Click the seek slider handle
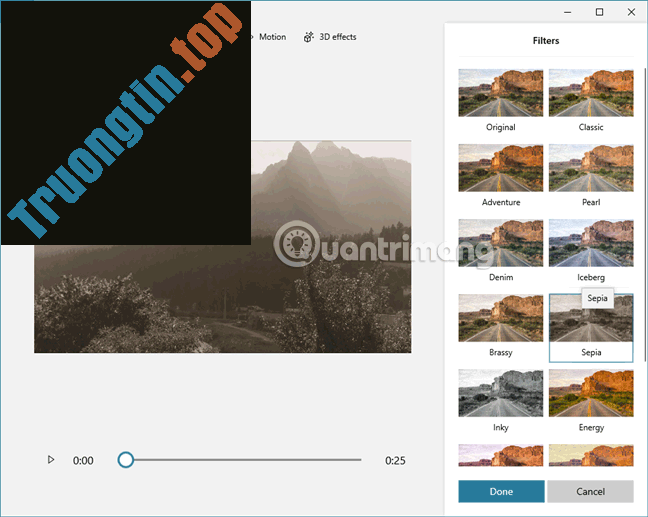Viewport: 648px width, 517px height. tap(126, 460)
